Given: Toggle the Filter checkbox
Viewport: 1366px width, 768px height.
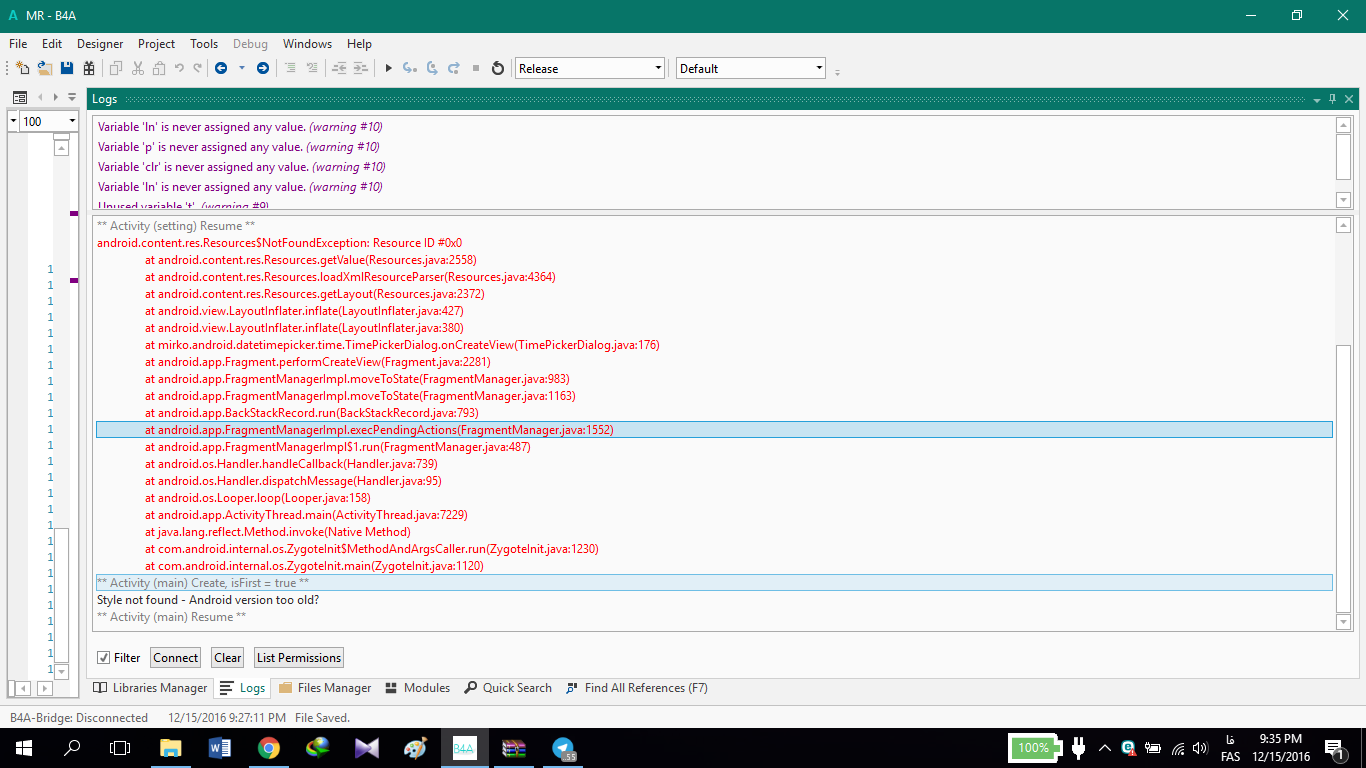Looking at the screenshot, I should pos(103,658).
